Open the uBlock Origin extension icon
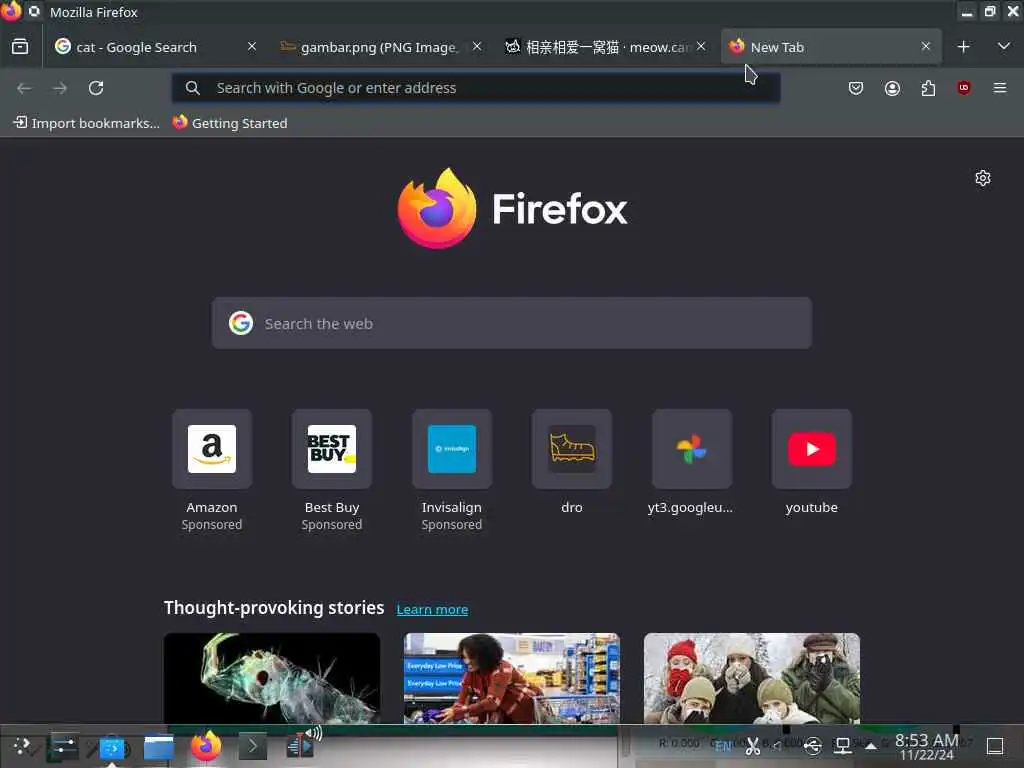1024x768 pixels. (x=964, y=88)
